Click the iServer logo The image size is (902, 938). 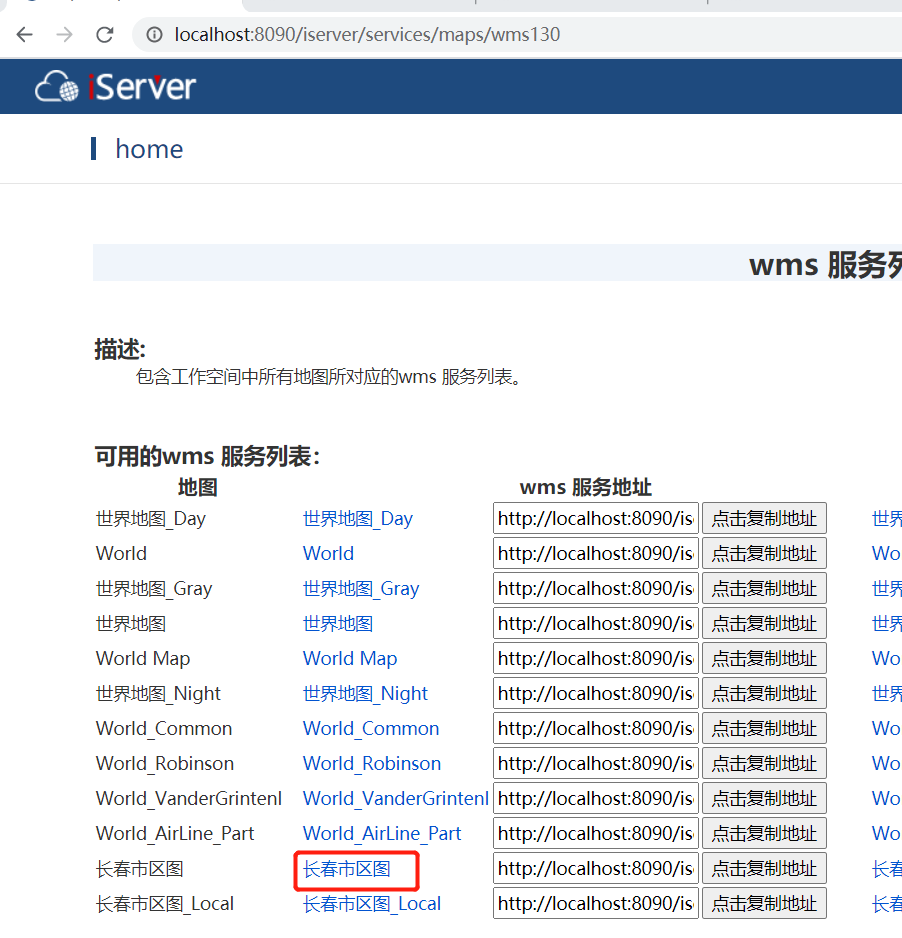(115, 87)
